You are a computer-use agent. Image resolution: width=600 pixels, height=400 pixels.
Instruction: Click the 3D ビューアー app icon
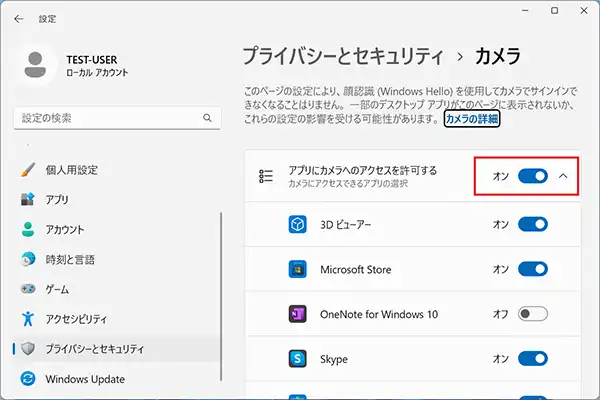tap(297, 224)
